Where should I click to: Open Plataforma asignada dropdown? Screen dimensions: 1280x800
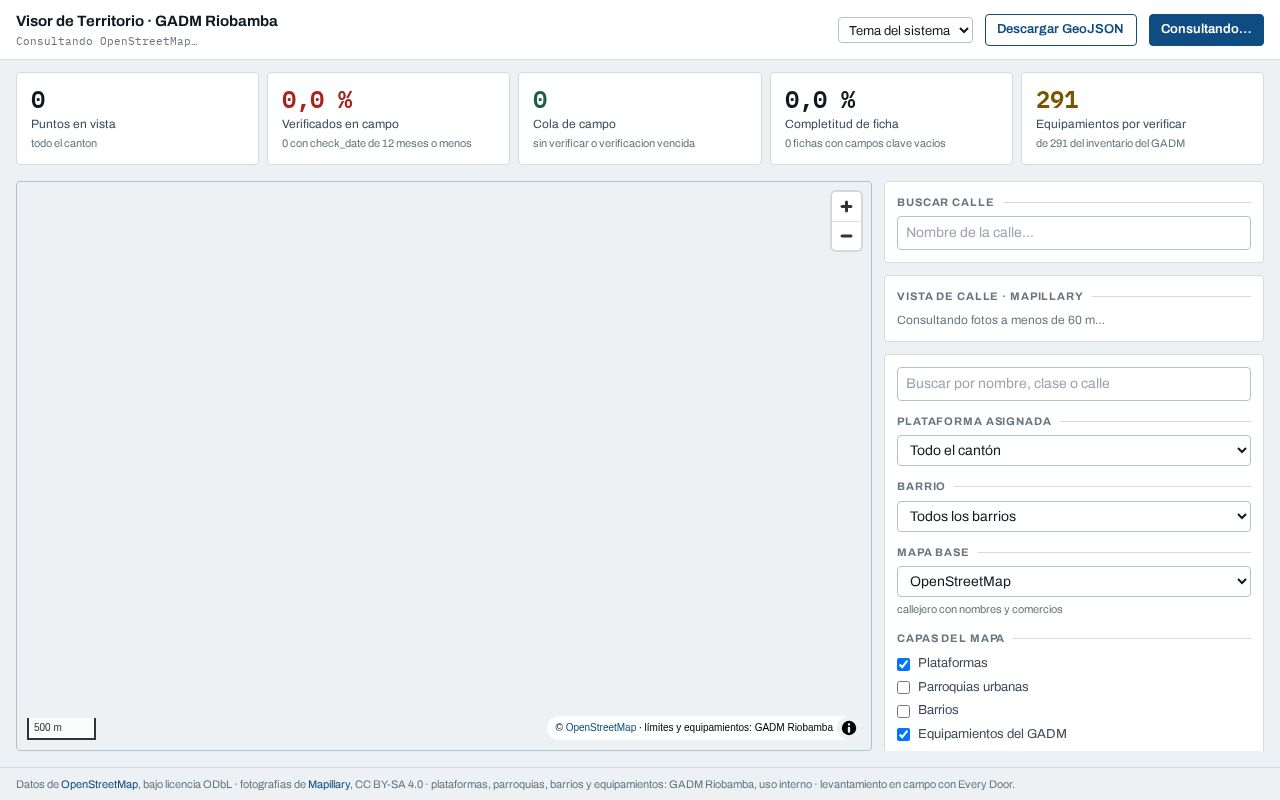[x=1073, y=450]
